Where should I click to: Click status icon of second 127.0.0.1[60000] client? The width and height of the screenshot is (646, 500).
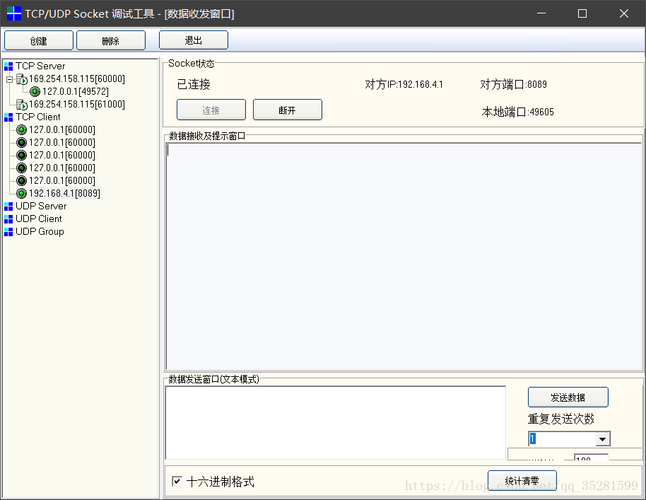click(x=21, y=143)
